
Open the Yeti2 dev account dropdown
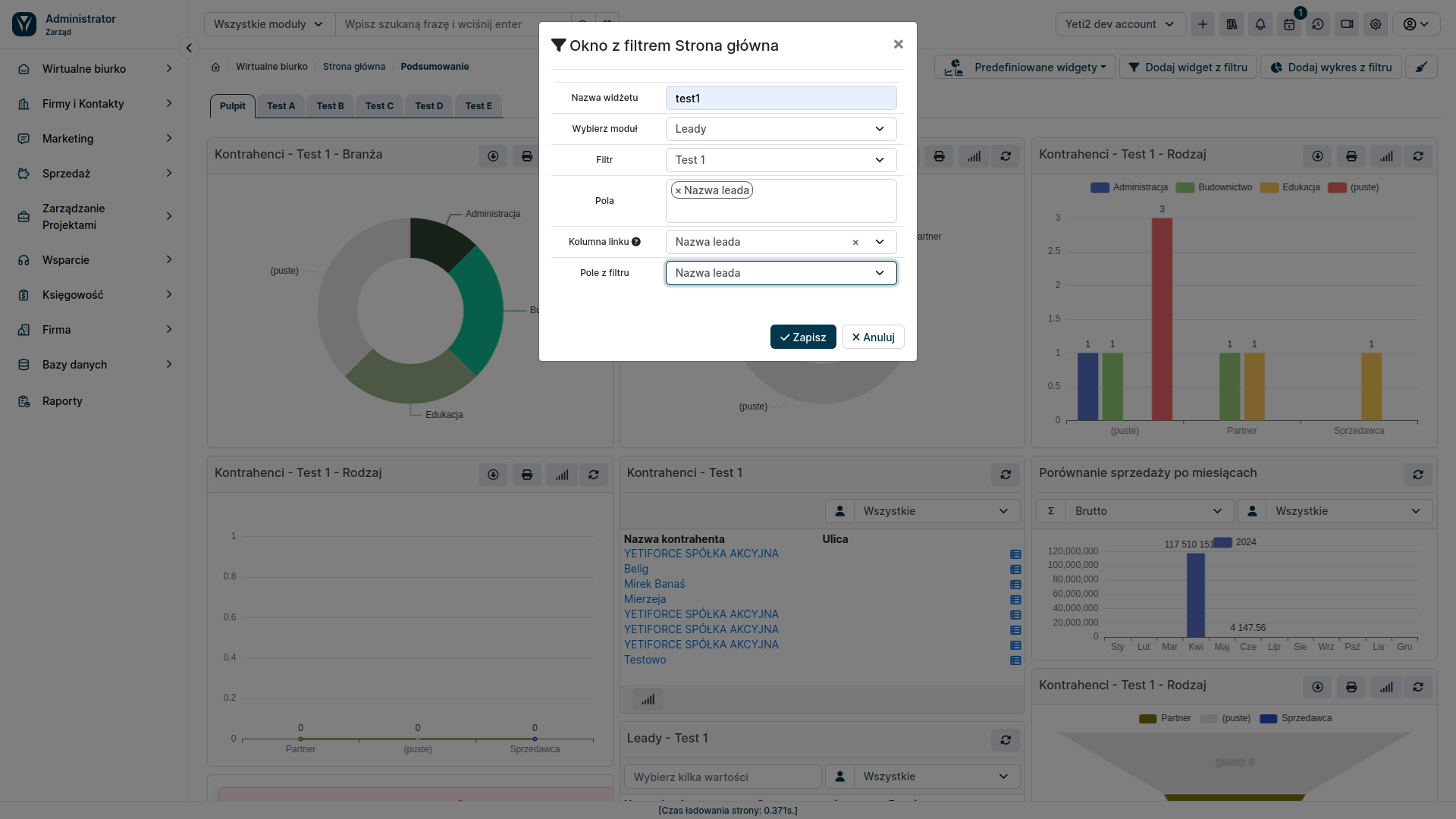(x=1120, y=24)
